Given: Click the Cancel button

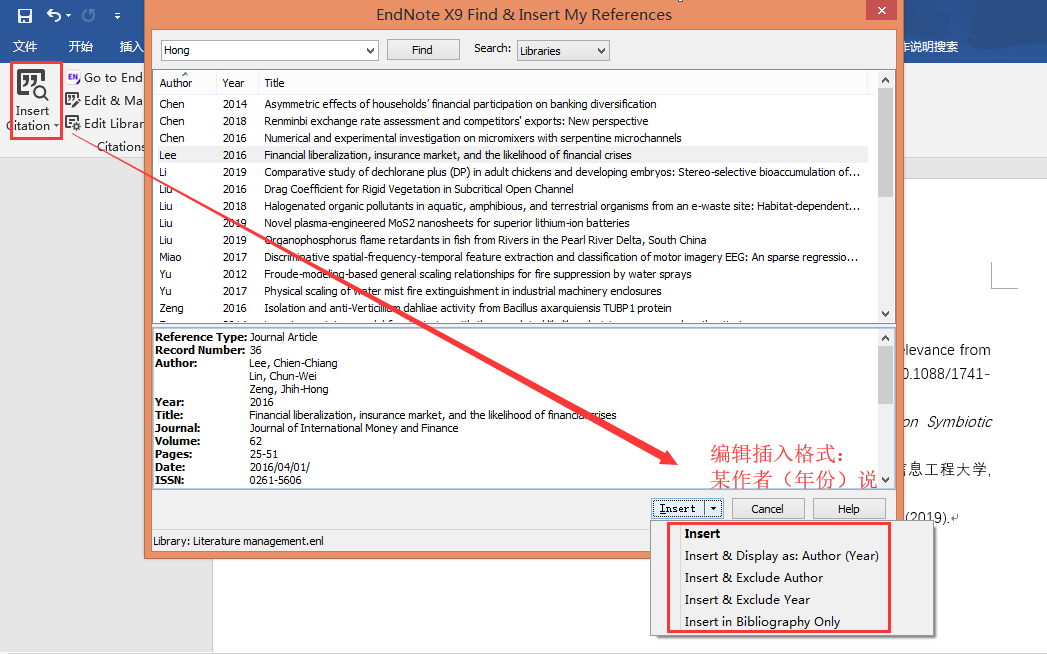Looking at the screenshot, I should pyautogui.click(x=768, y=509).
